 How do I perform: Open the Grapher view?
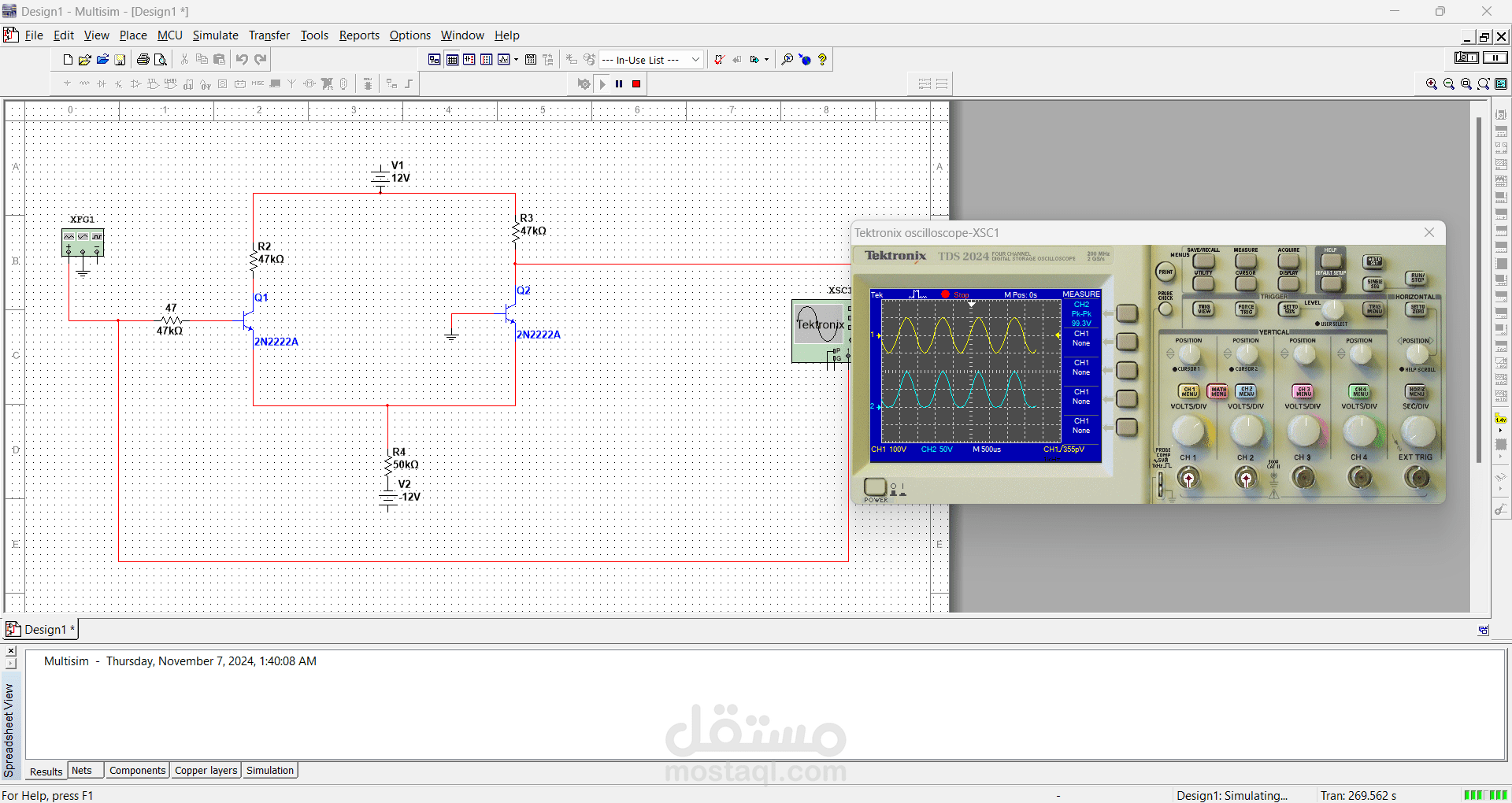(x=504, y=60)
